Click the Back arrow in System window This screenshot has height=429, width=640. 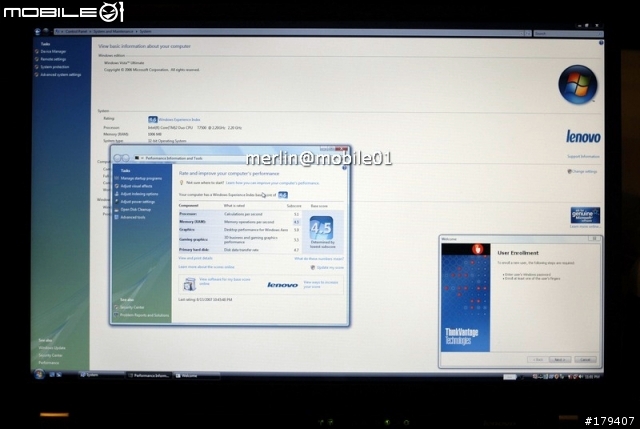pyautogui.click(x=38, y=31)
